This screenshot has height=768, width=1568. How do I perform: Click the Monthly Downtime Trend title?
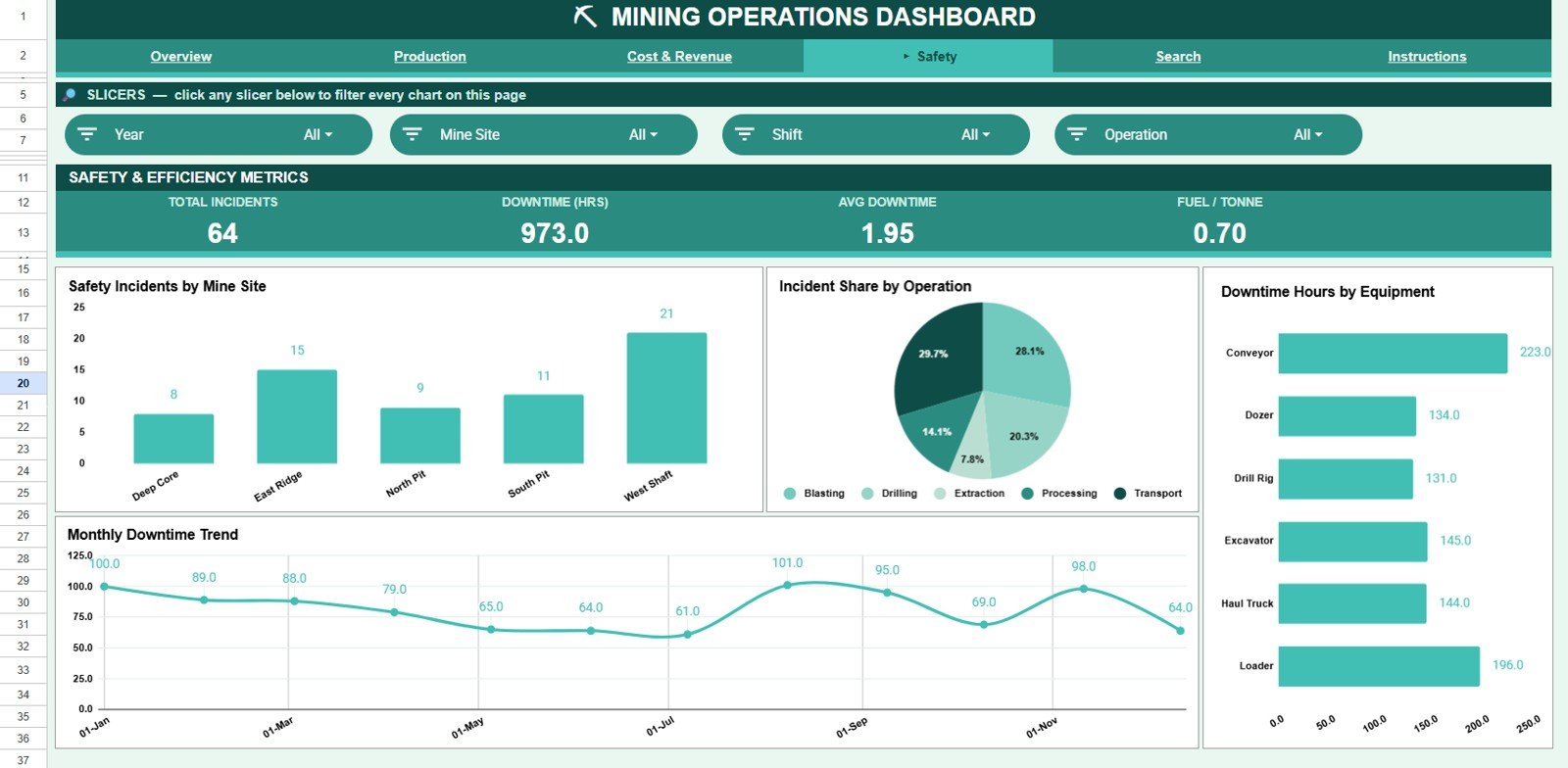[153, 535]
